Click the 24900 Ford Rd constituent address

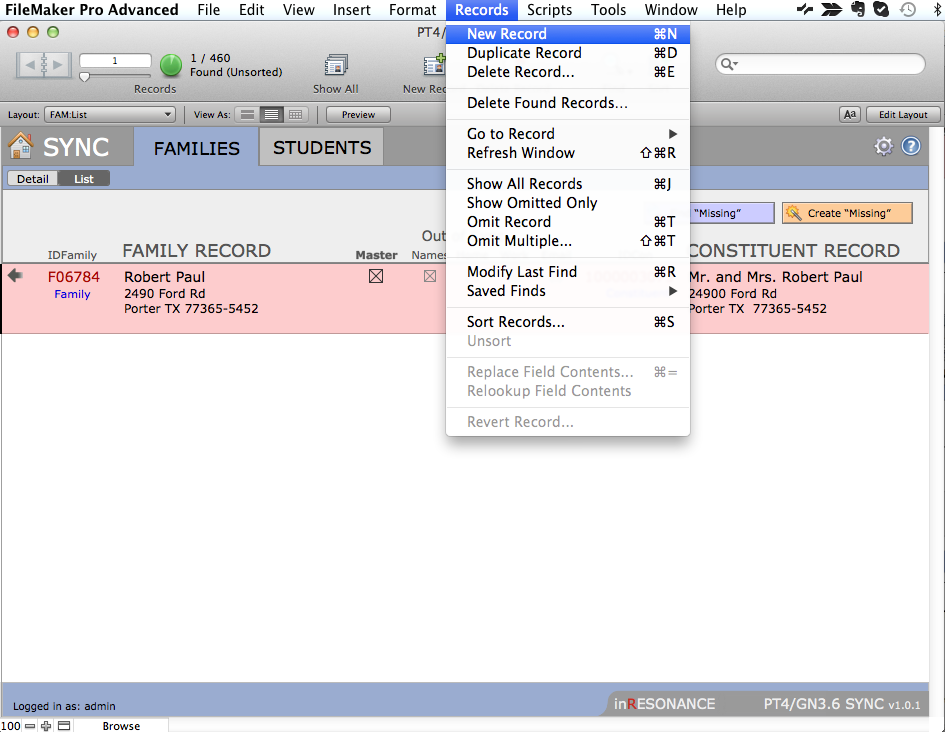click(733, 293)
